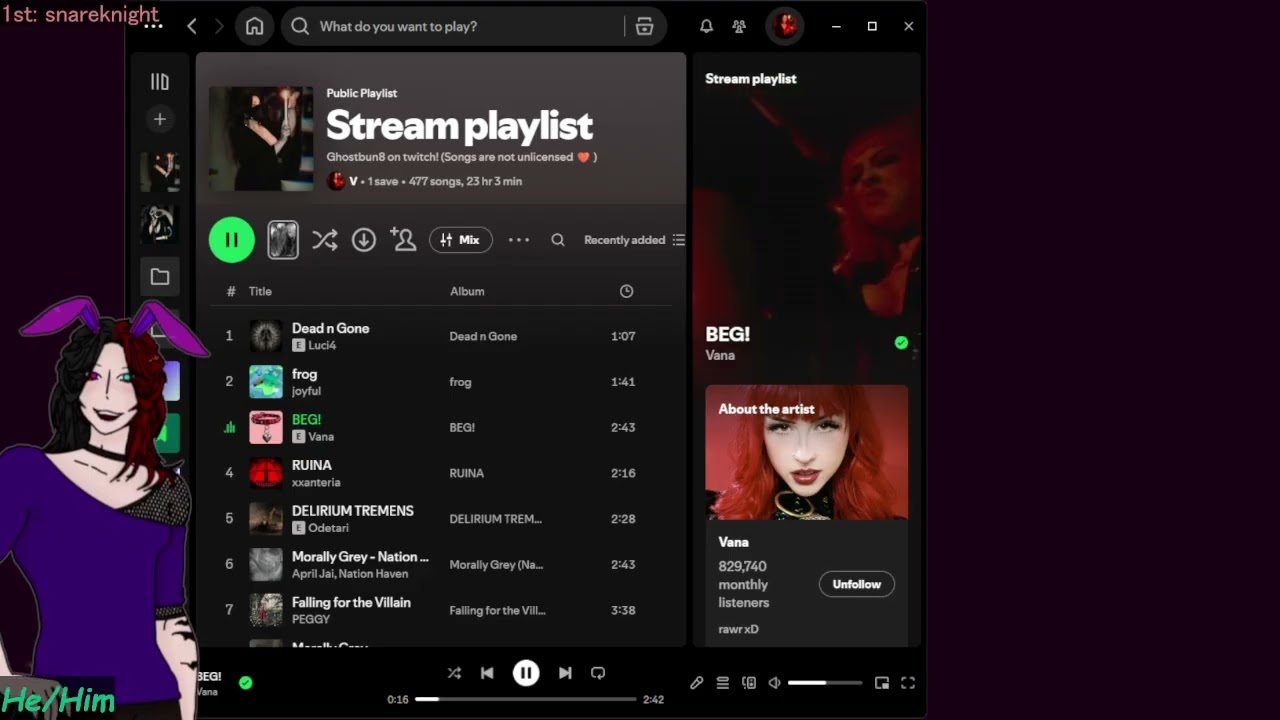Screen dimensions: 1280x720
Task: Collapse Your Library sidebar icon
Action: [160, 82]
